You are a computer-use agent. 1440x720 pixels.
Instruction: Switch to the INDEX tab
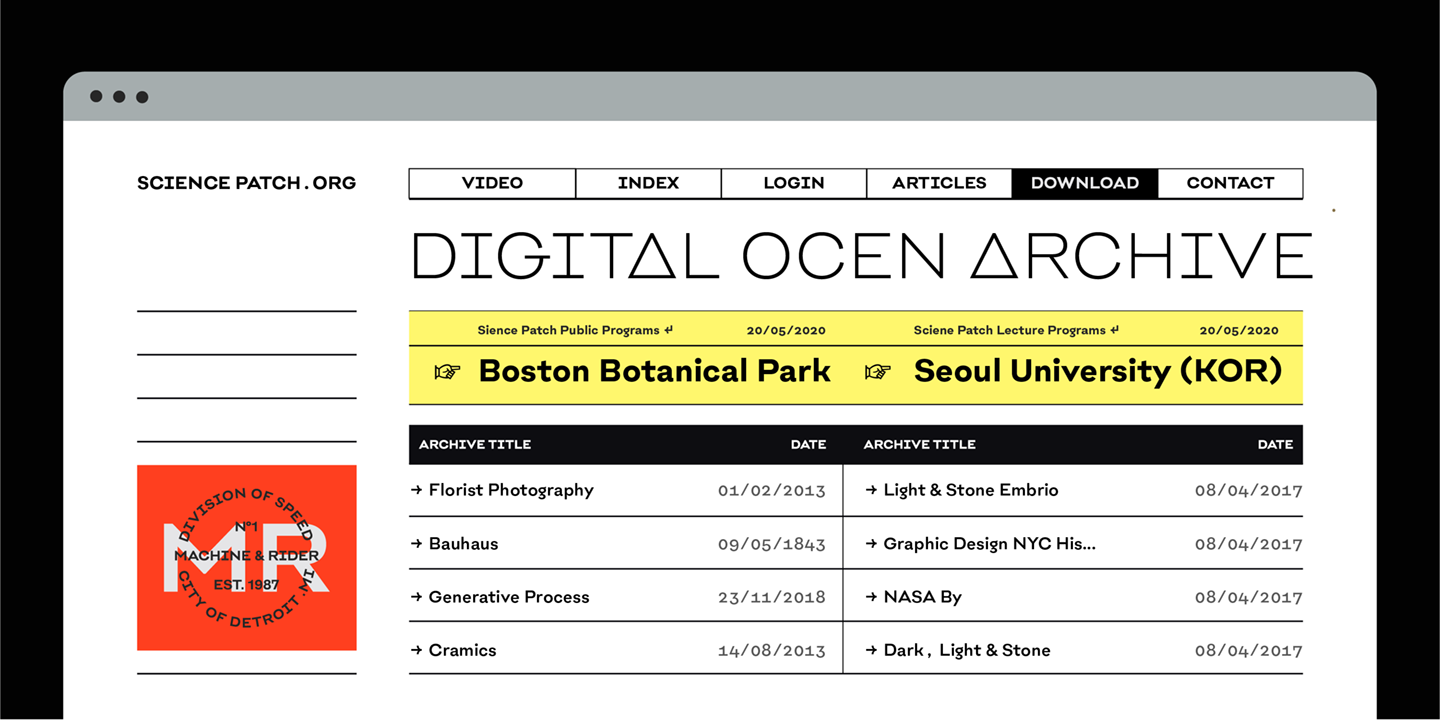pyautogui.click(x=648, y=183)
